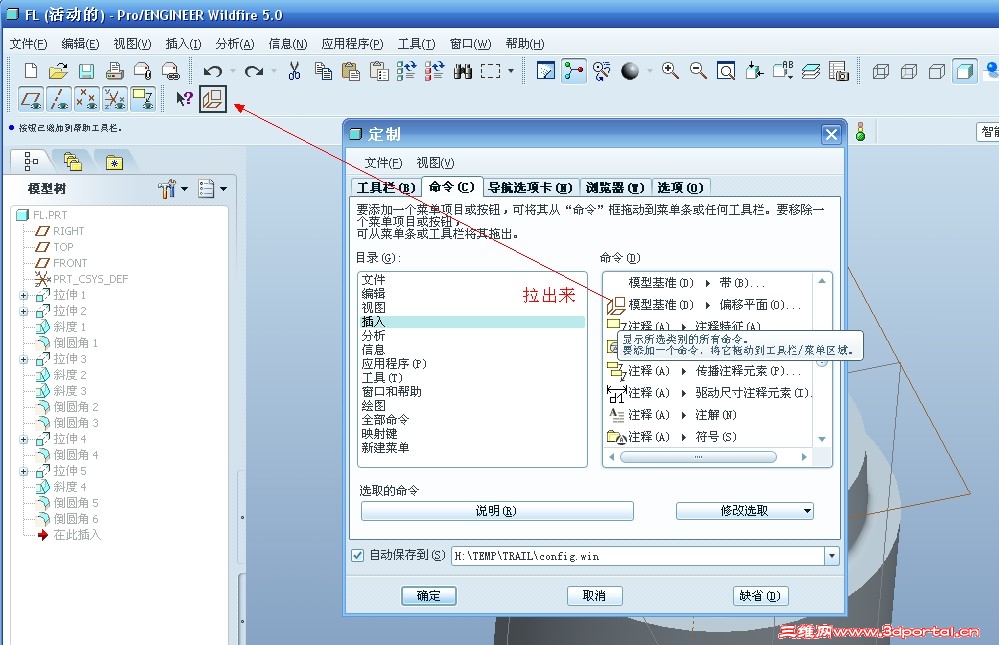999x645 pixels.
Task: Click the config.win path input field
Action: (x=638, y=556)
